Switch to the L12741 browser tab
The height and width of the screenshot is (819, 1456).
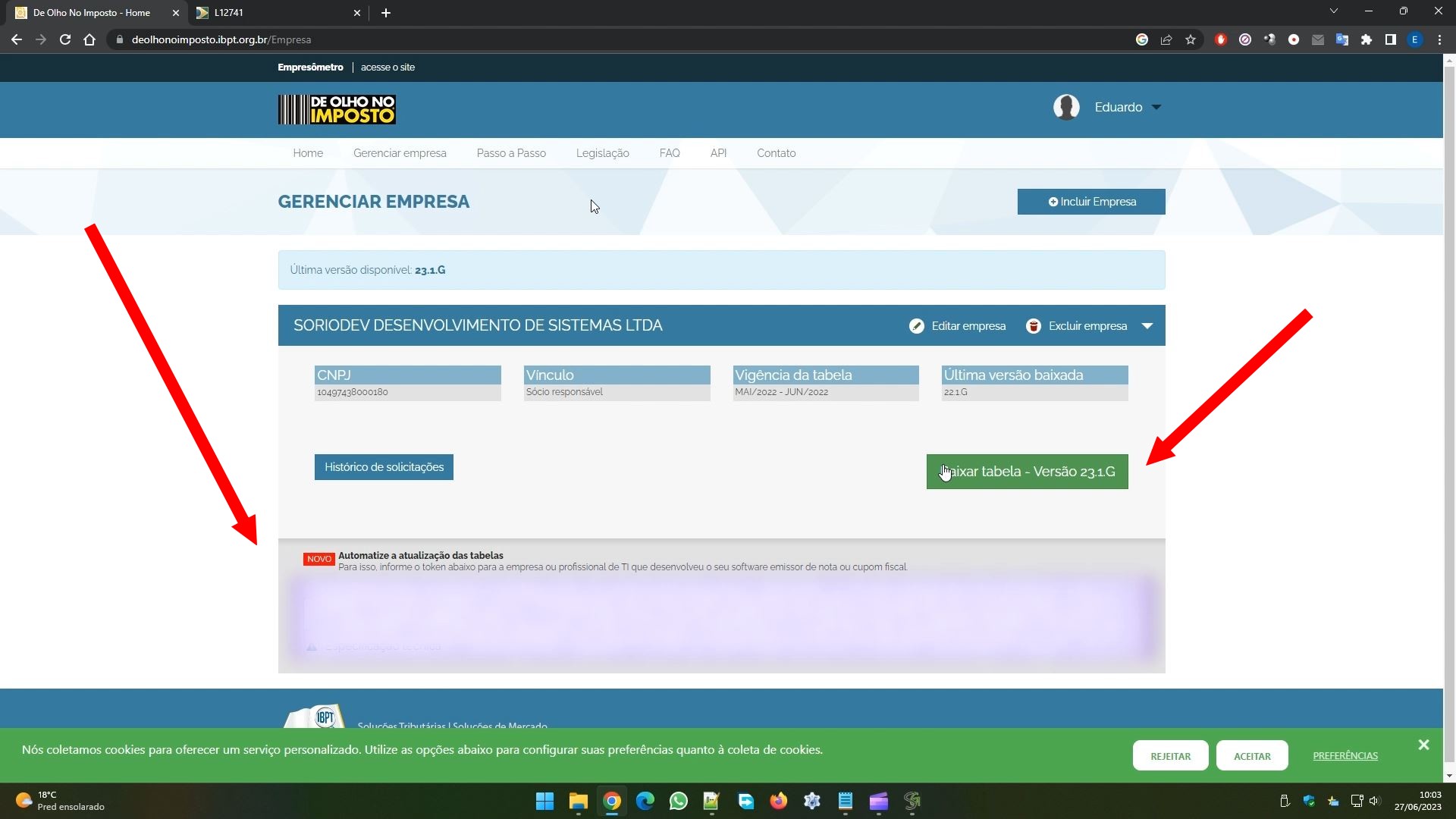278,13
